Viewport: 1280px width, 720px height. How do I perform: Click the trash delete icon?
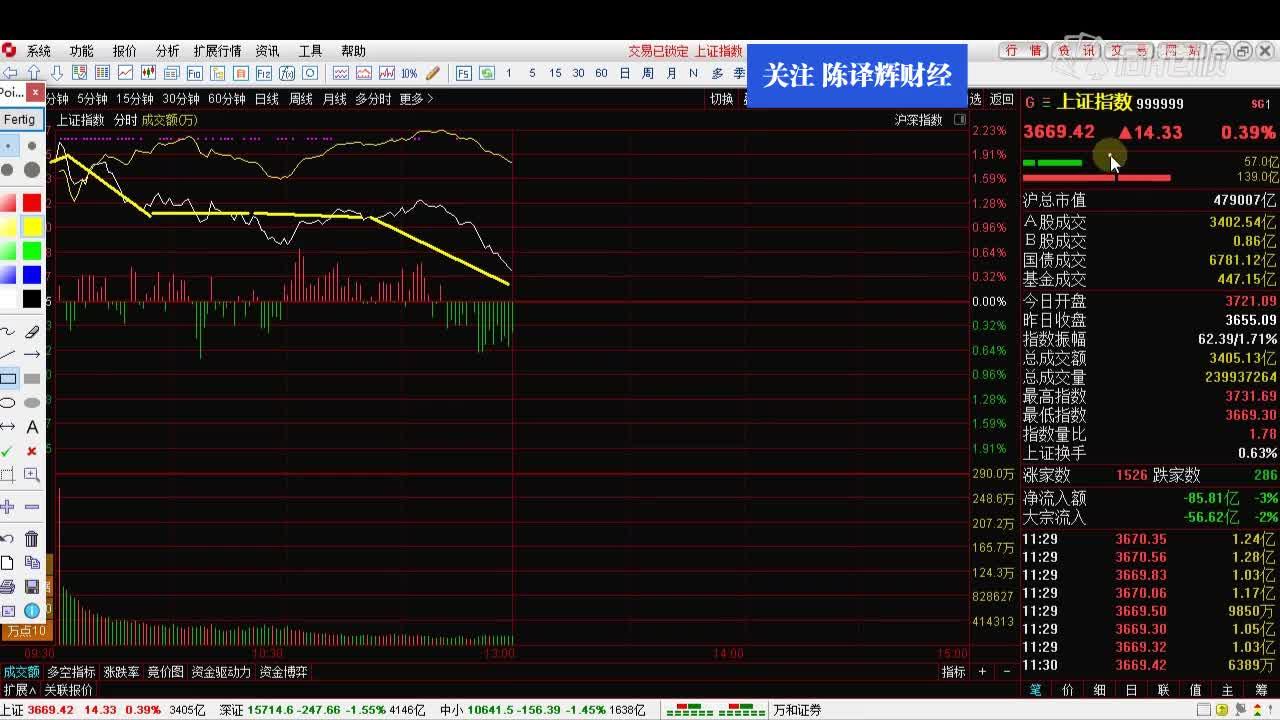pyautogui.click(x=32, y=539)
